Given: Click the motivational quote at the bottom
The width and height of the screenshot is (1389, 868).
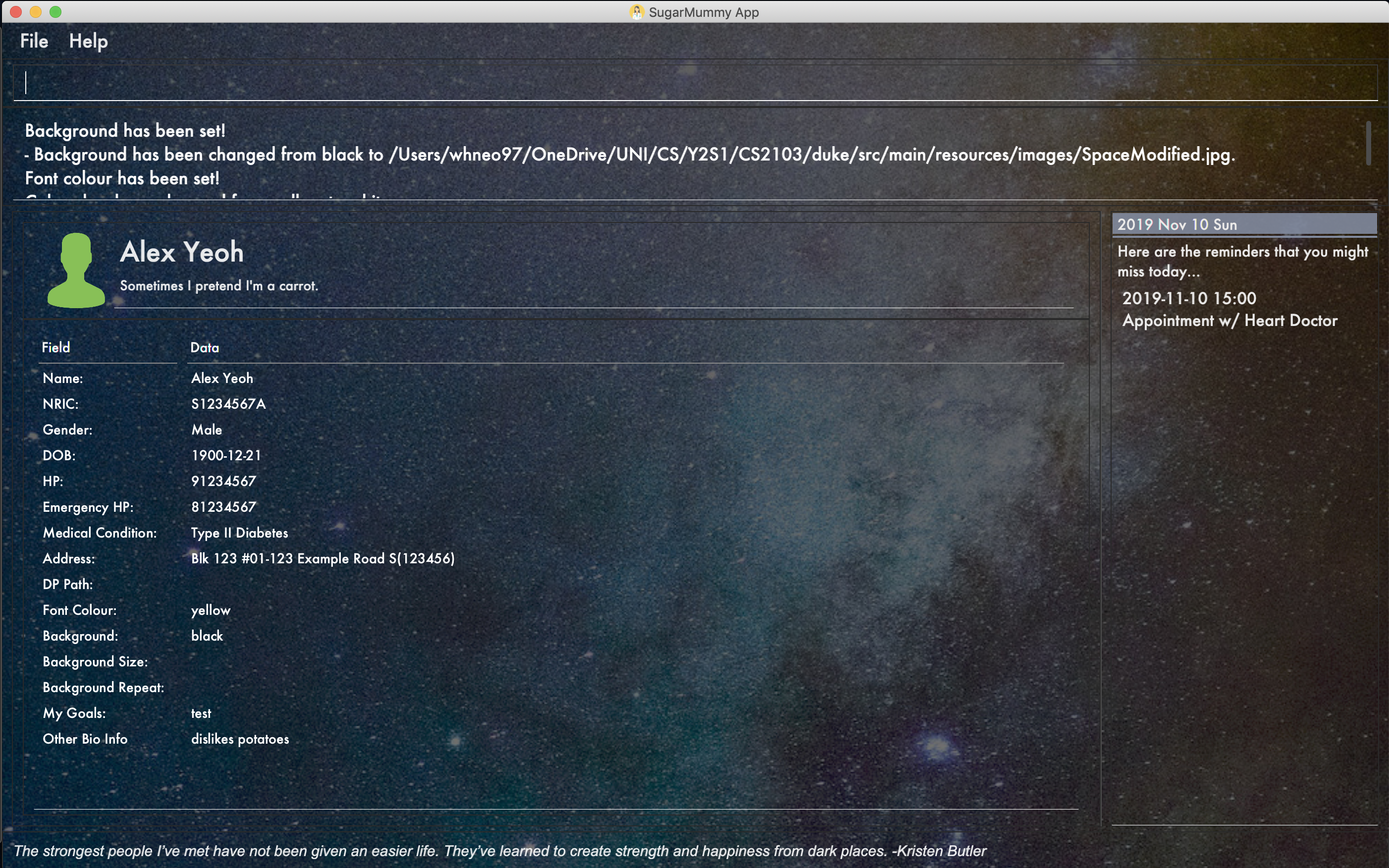Looking at the screenshot, I should [499, 851].
